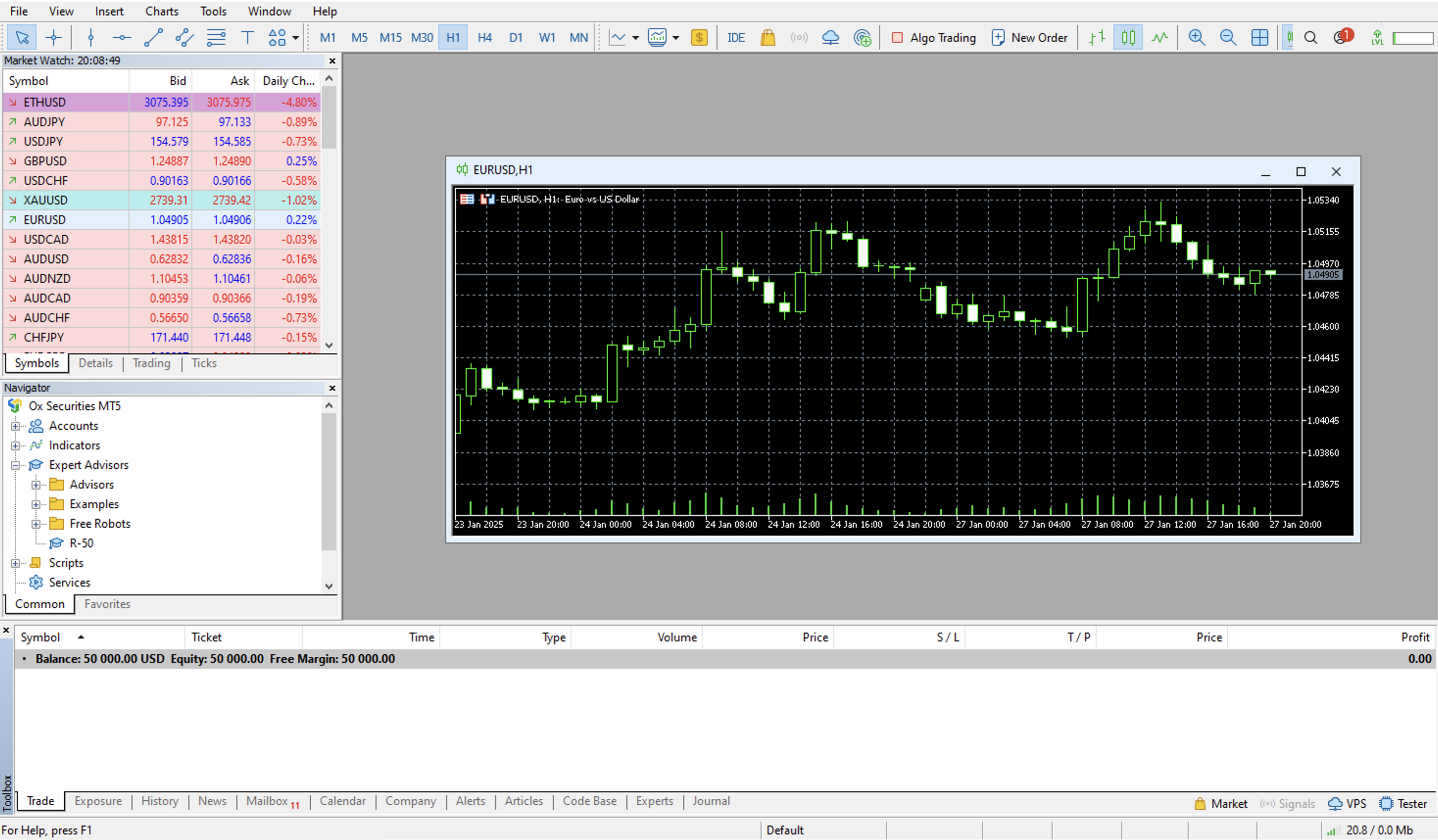Select the crosshair tool
The width and height of the screenshot is (1438, 840).
tap(53, 38)
